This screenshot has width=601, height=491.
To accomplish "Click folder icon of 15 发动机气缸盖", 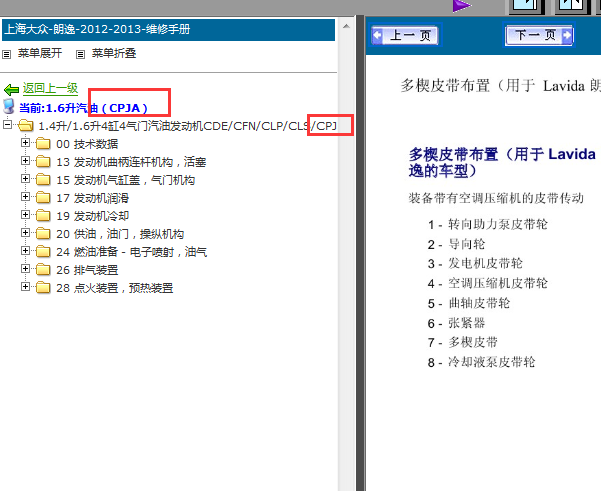I will tap(43, 179).
